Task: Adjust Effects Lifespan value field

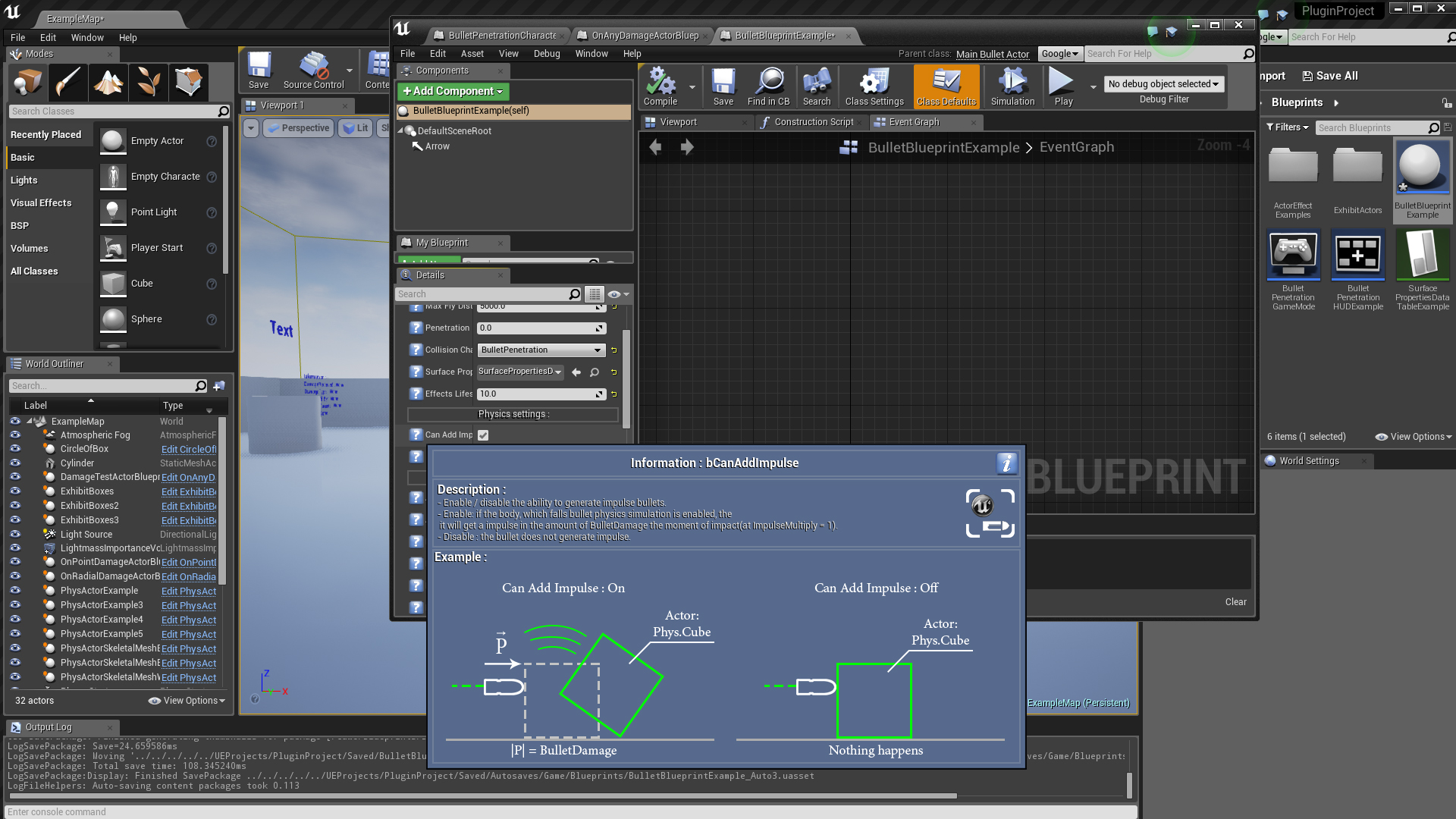Action: [541, 394]
